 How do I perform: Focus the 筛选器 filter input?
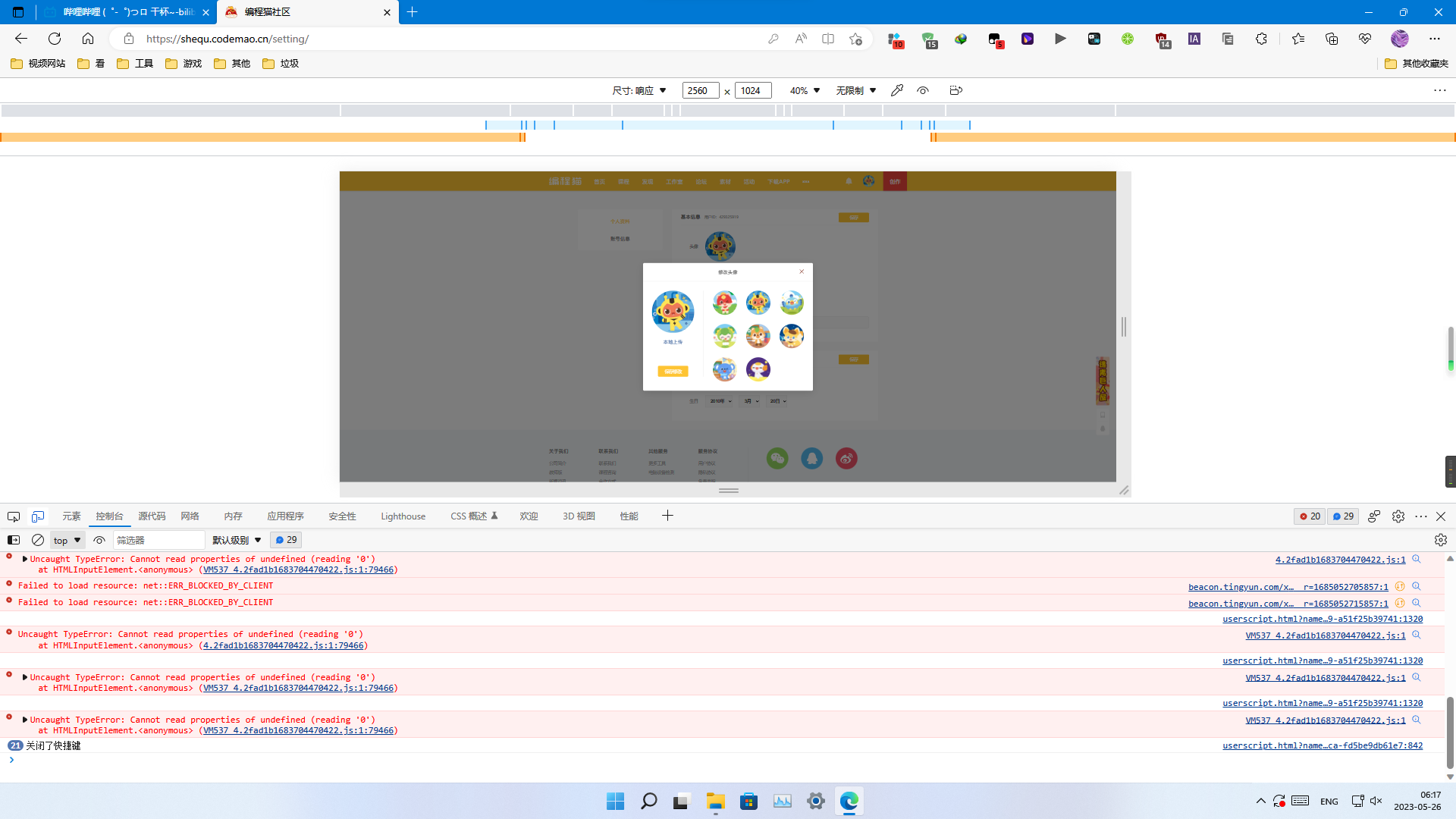click(x=159, y=540)
